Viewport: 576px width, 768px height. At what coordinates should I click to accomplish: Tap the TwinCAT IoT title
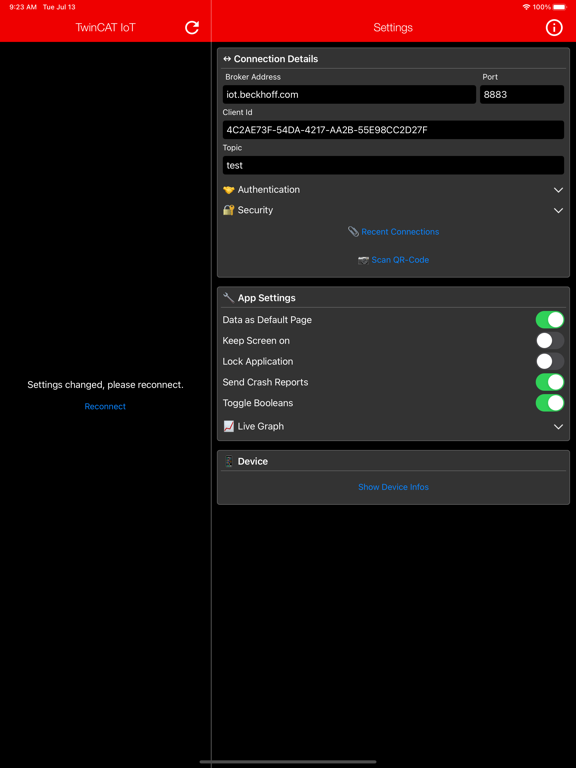tap(105, 27)
